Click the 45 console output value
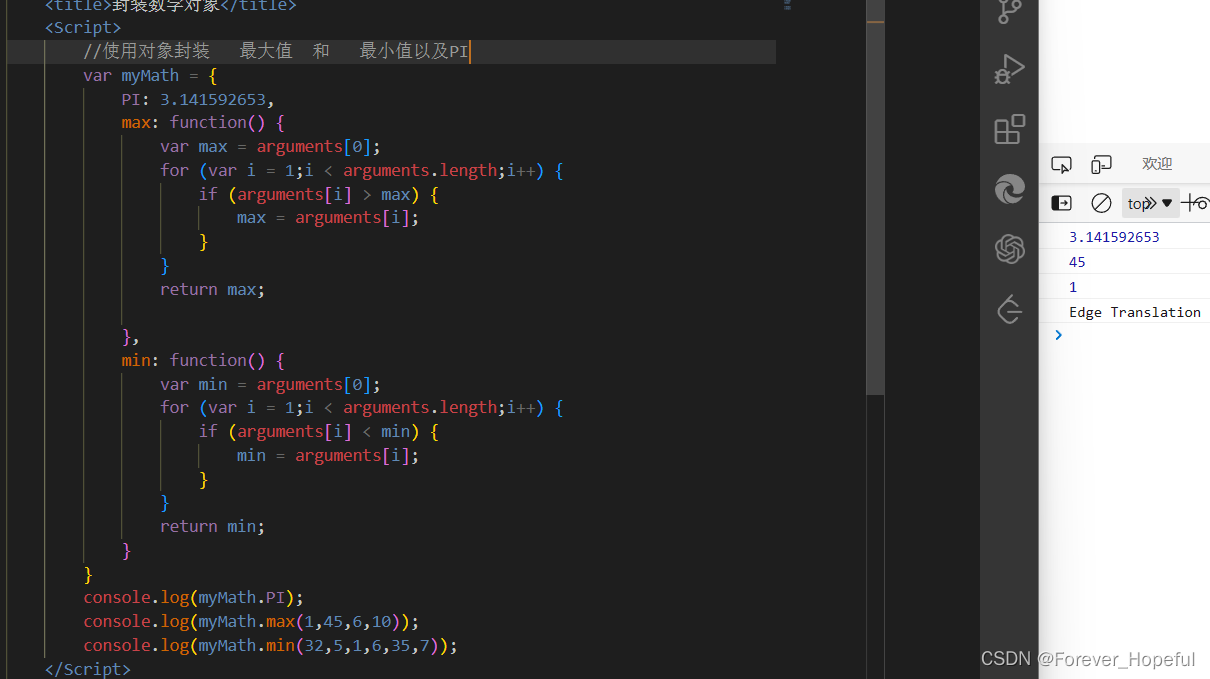The image size is (1210, 679). (x=1077, y=261)
